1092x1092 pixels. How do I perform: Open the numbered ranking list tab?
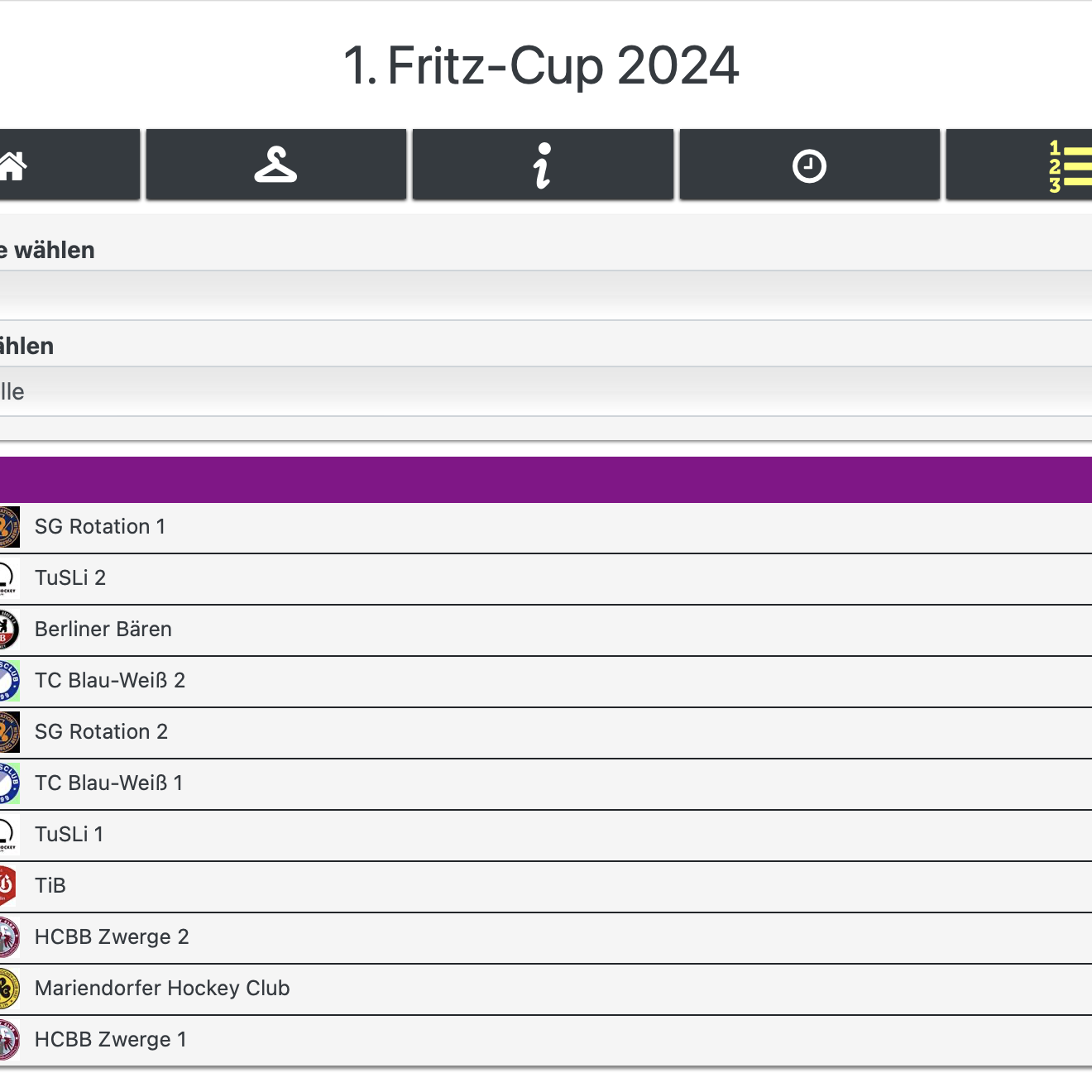pyautogui.click(x=1069, y=165)
